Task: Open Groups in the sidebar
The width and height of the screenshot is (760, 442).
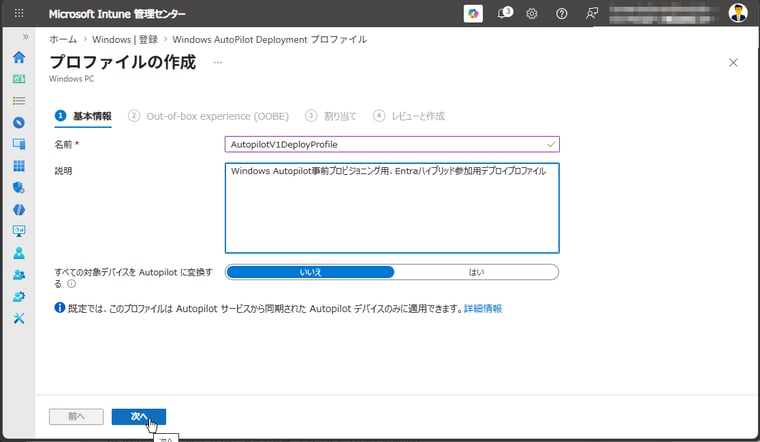Action: (19, 275)
